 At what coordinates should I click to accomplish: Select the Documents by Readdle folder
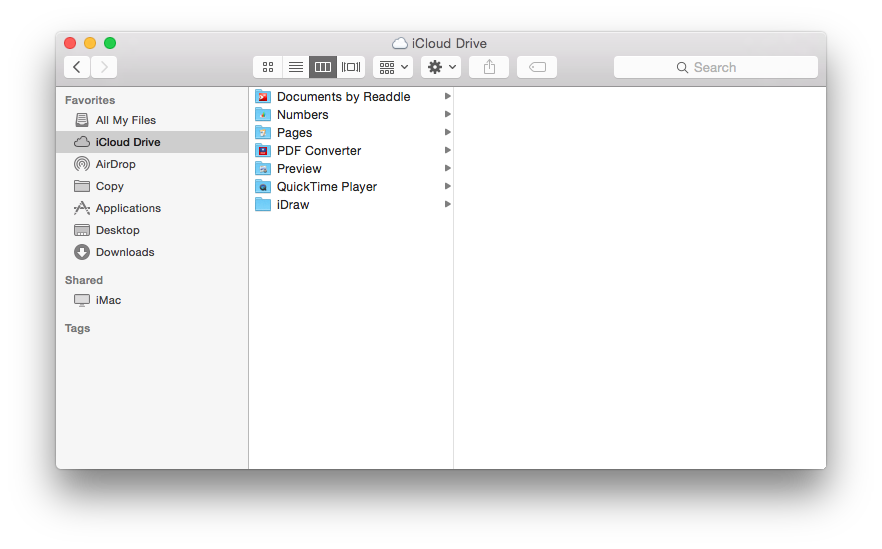click(351, 96)
